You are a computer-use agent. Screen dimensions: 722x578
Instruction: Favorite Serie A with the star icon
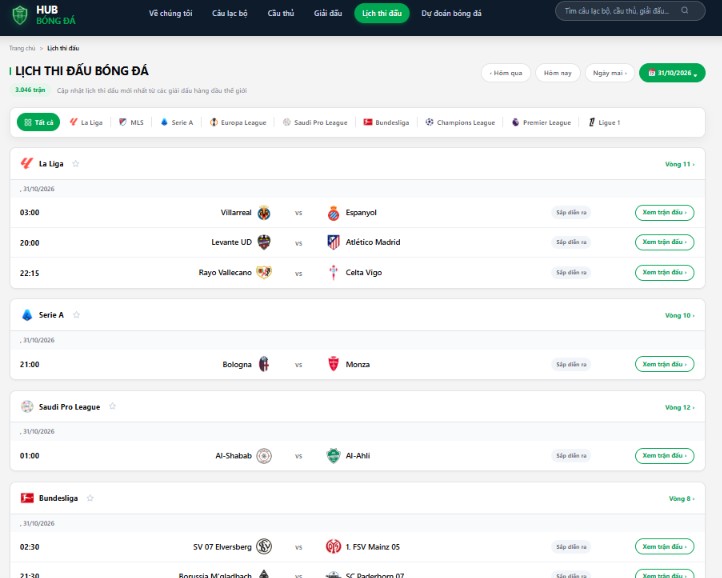click(76, 315)
